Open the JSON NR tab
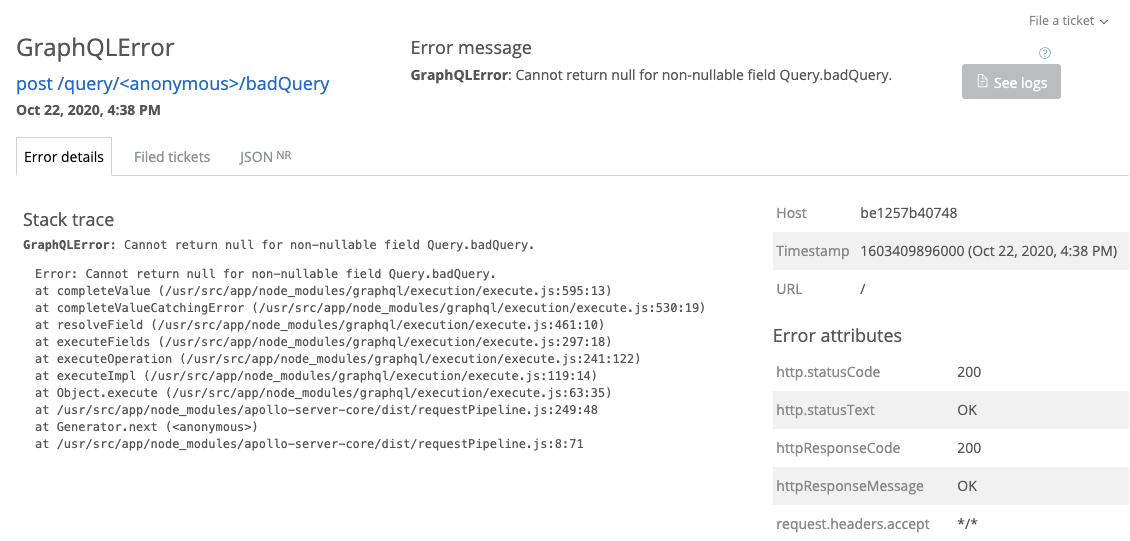1130x541 pixels. [265, 156]
